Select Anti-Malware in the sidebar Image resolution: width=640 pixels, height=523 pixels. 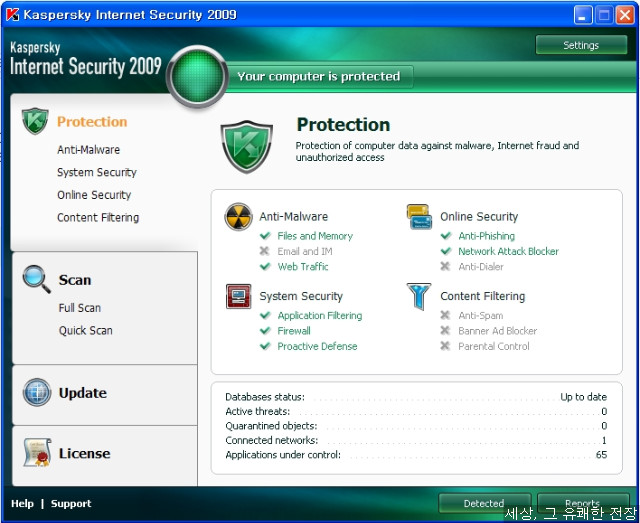(x=89, y=150)
